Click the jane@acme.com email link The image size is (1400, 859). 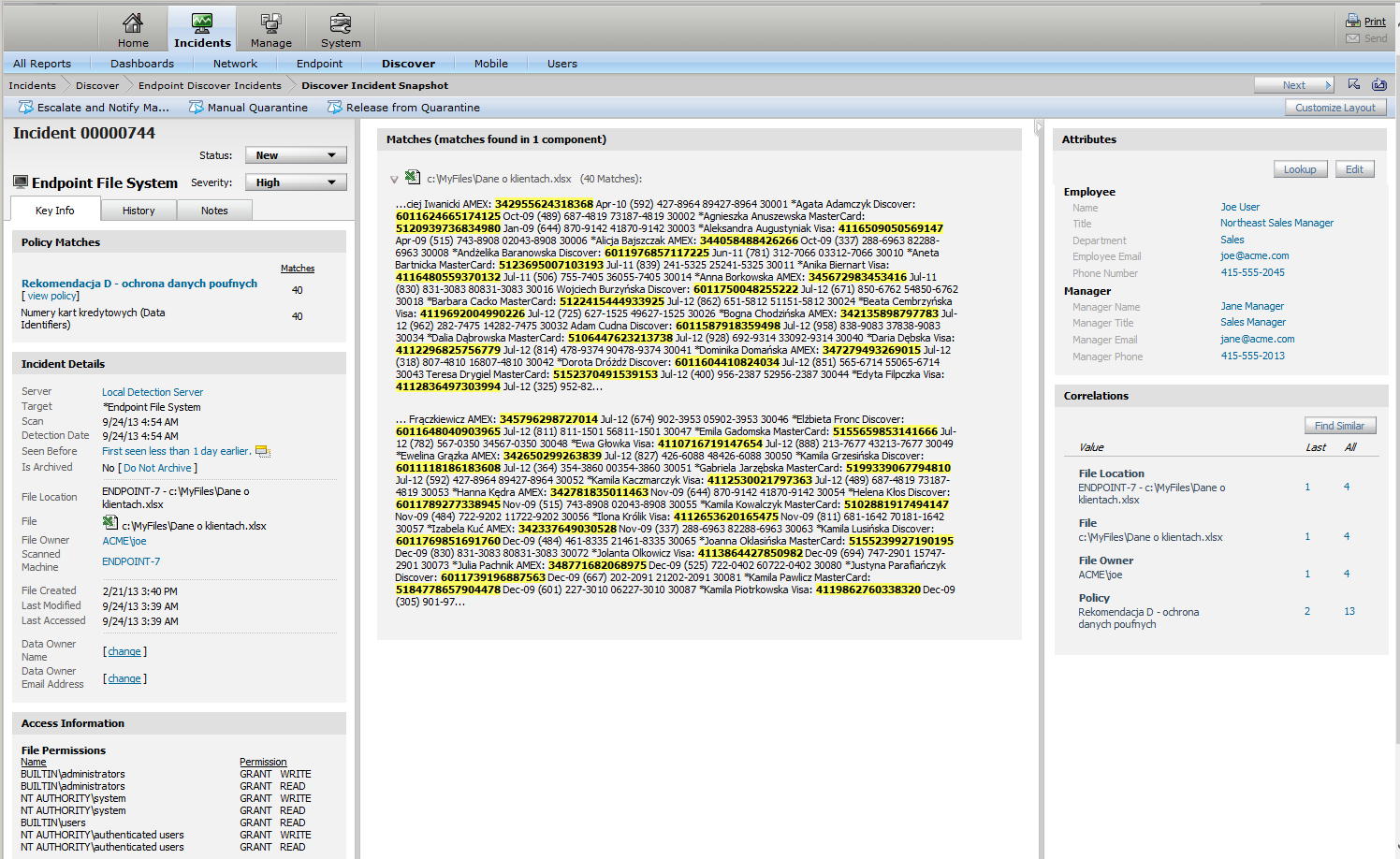click(1258, 339)
